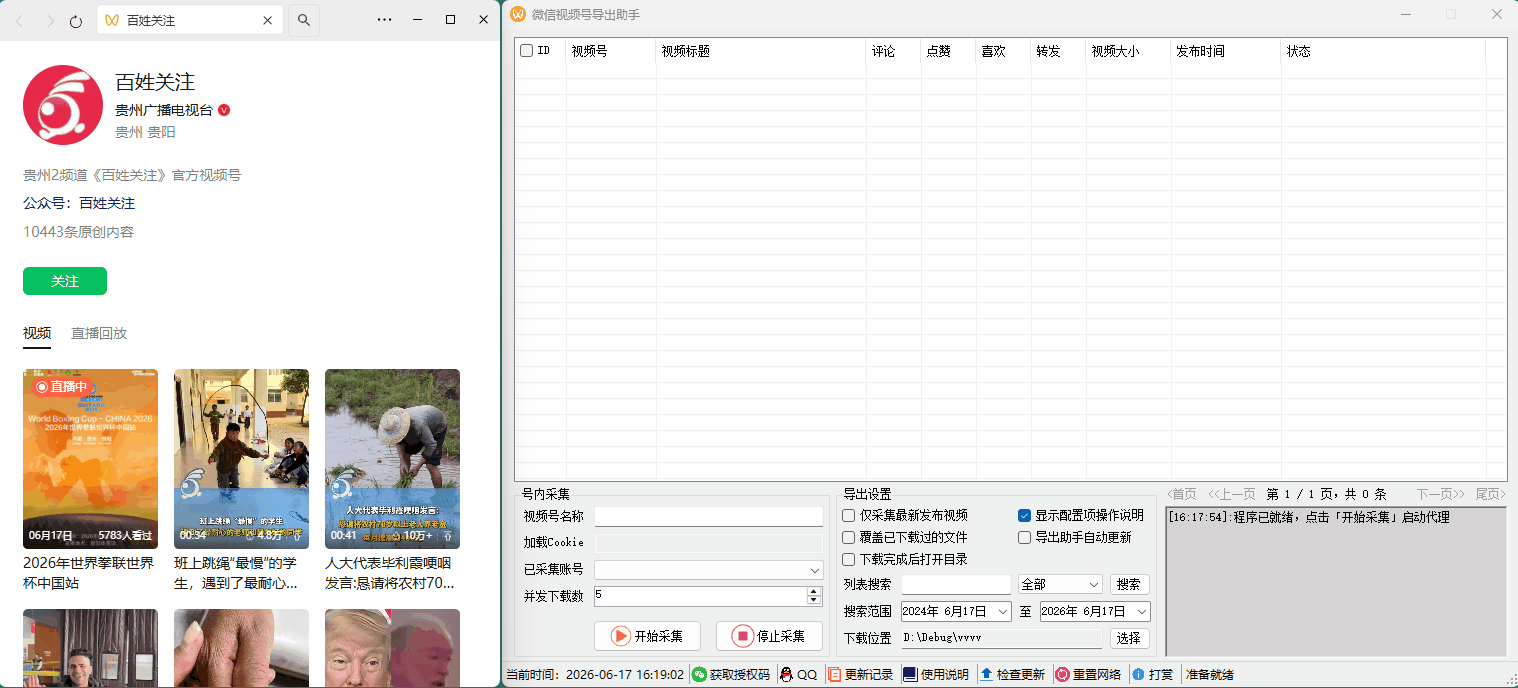This screenshot has width=1518, height=688.
Task: Click the browser back arrow
Action: [x=19, y=20]
